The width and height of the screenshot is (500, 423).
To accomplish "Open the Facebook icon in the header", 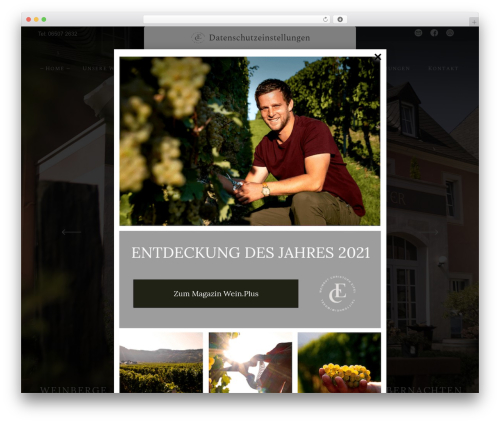I will click(x=434, y=33).
